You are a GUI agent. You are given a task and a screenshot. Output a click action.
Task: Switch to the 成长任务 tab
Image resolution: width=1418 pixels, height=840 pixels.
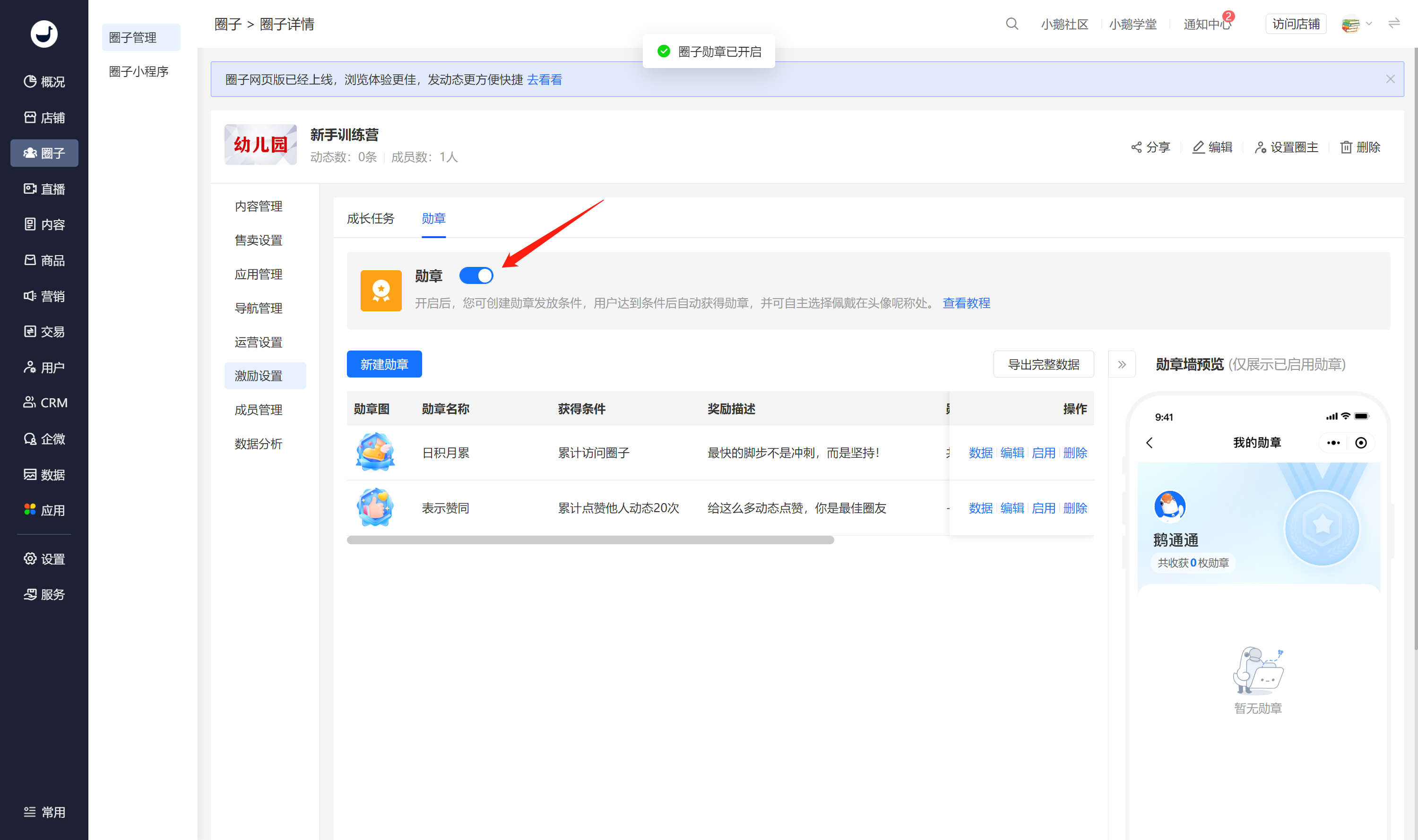(x=371, y=218)
